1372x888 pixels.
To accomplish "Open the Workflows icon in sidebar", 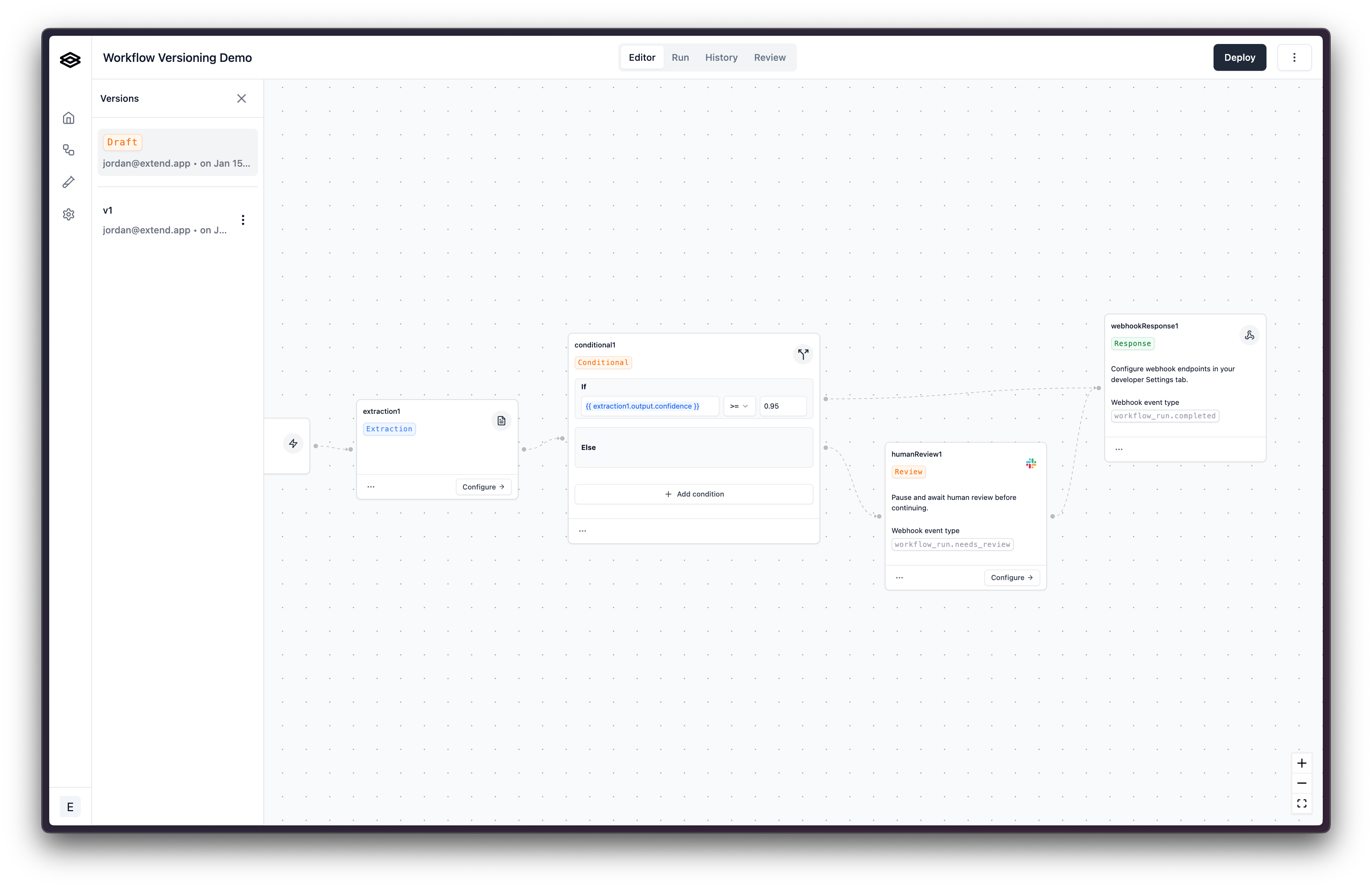I will coord(69,150).
